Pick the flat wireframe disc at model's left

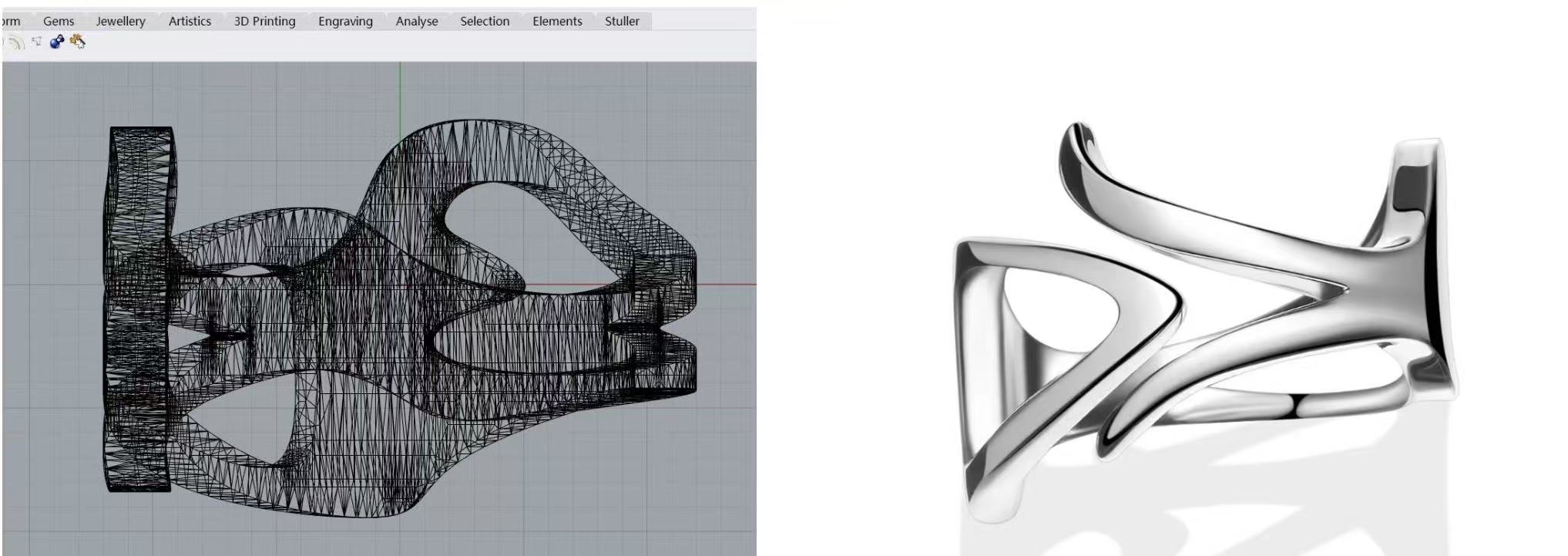139,308
